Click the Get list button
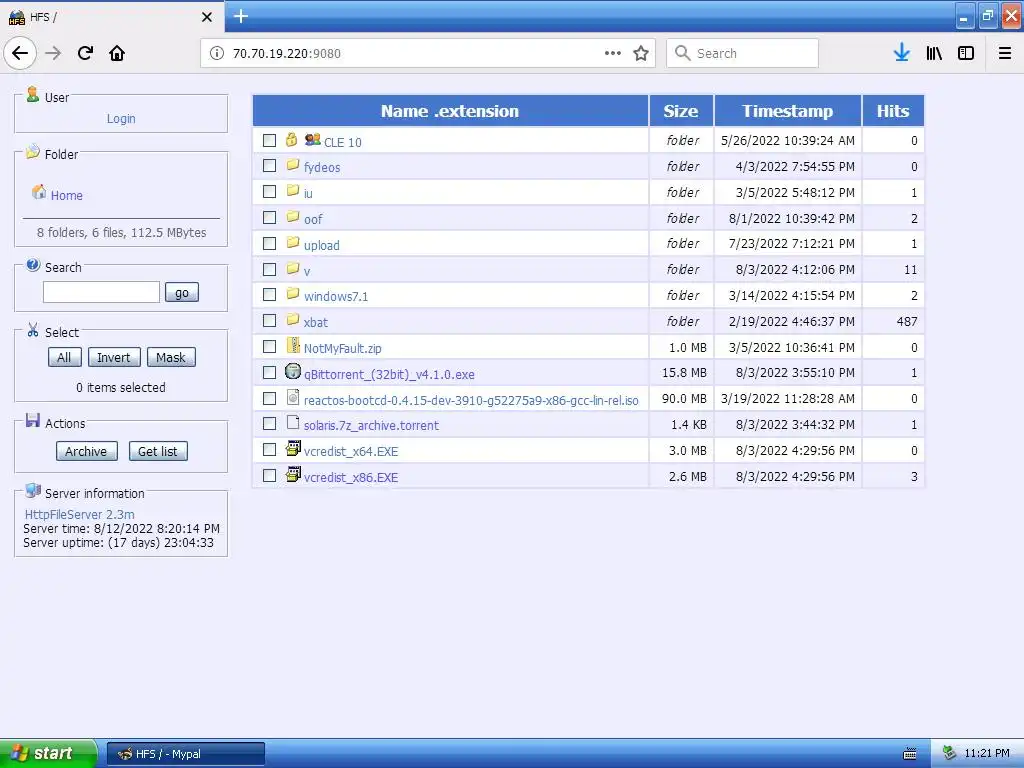Screen dimensions: 1024x768 pos(158,451)
